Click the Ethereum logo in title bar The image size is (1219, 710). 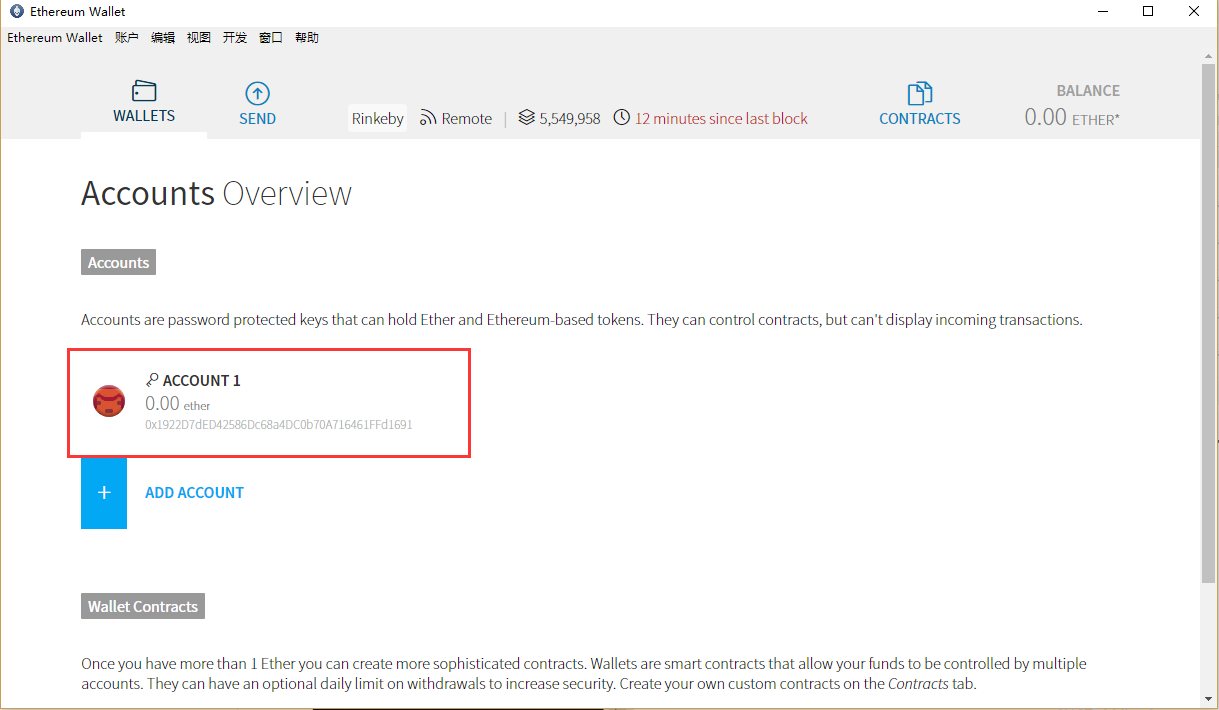click(x=16, y=12)
